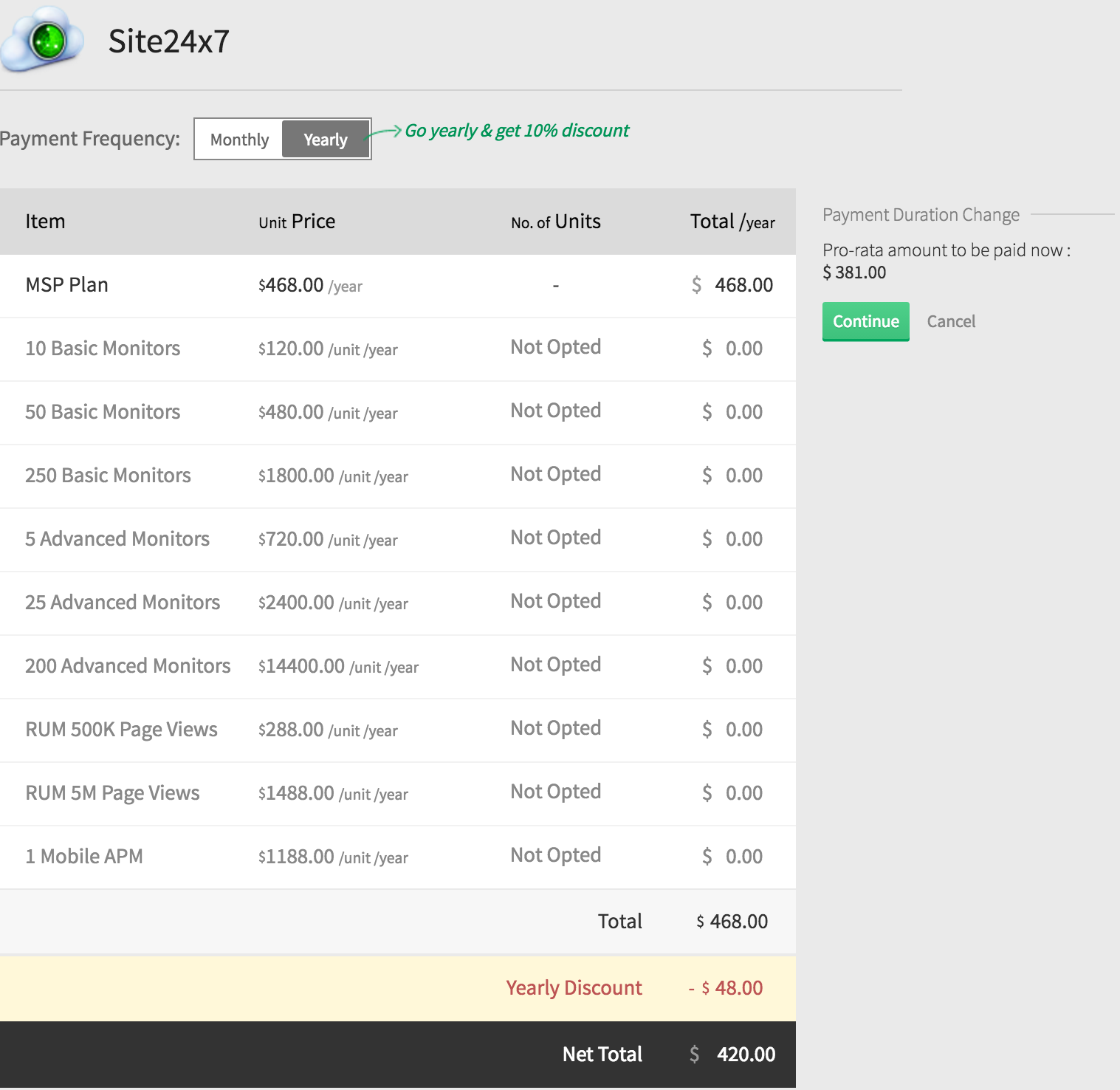Switch payment frequency to Monthly

[238, 139]
